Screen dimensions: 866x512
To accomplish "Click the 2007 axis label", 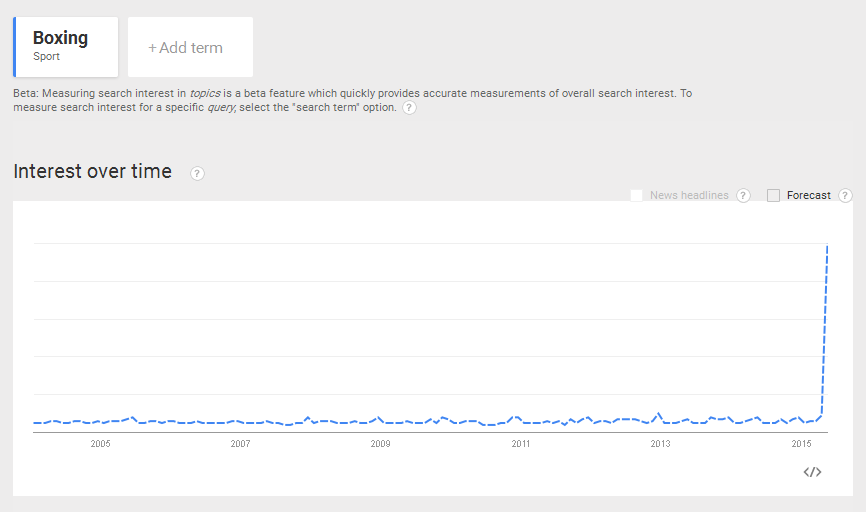I will (x=240, y=444).
